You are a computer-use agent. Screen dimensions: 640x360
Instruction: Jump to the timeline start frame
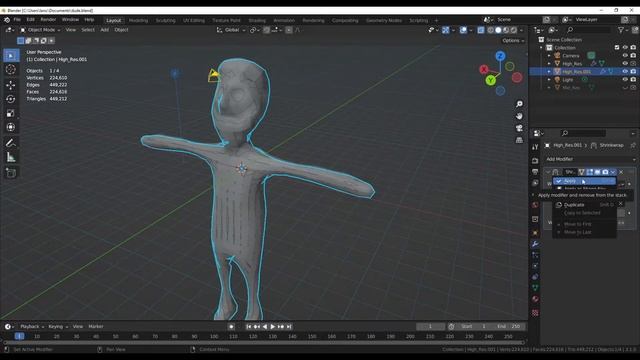click(x=249, y=327)
